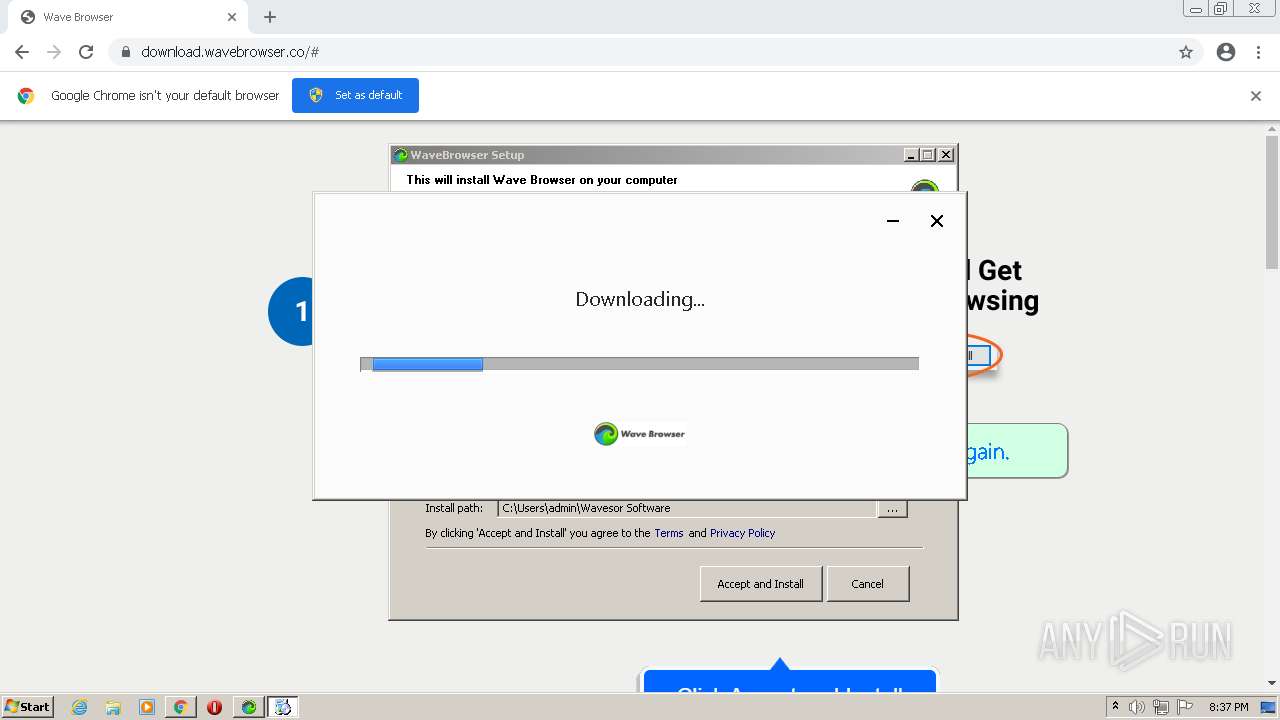Image resolution: width=1280 pixels, height=720 pixels.
Task: Click the page's vertical scrollbar thumb
Action: (x=1272, y=202)
